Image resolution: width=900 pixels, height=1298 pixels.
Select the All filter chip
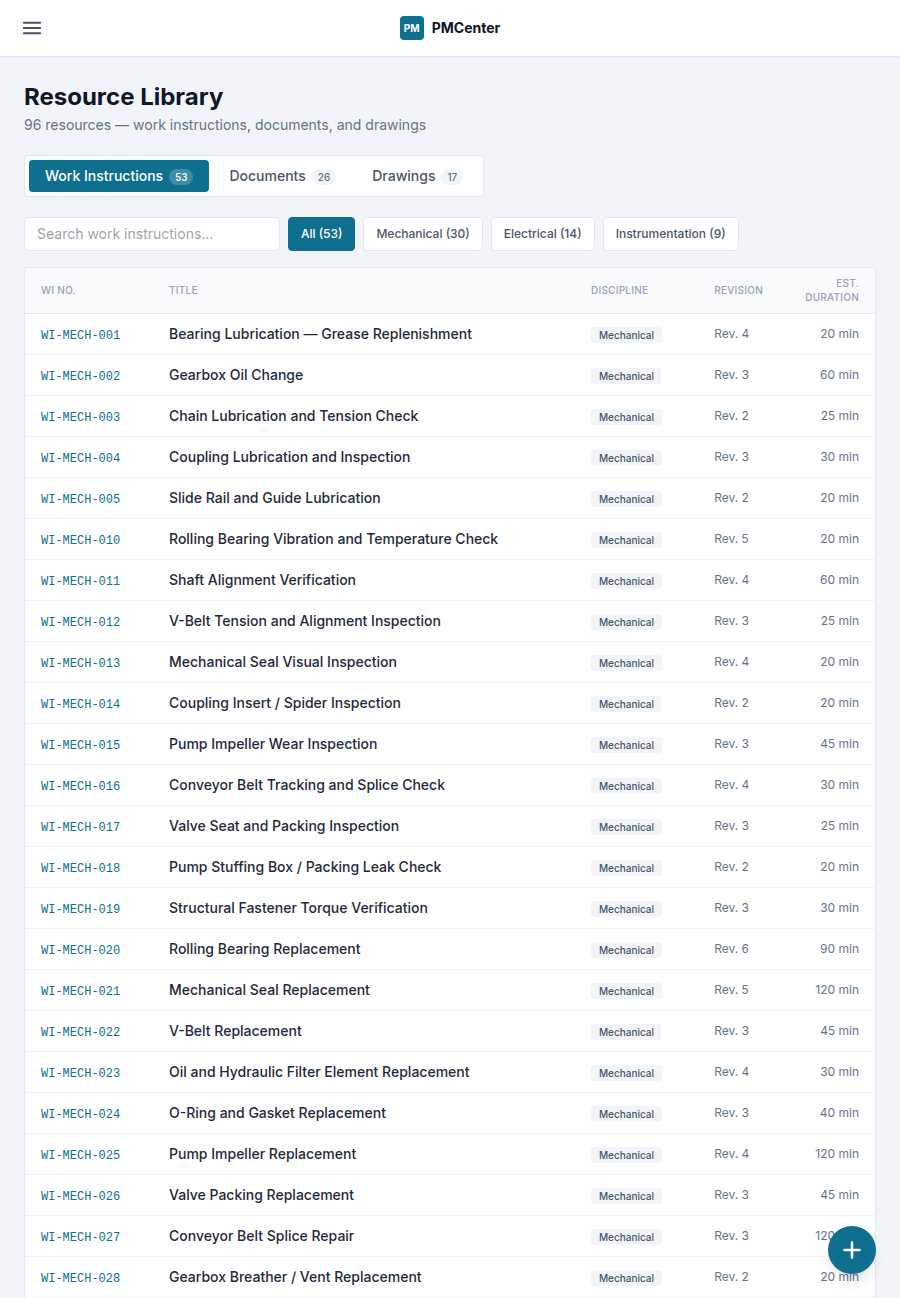[321, 233]
